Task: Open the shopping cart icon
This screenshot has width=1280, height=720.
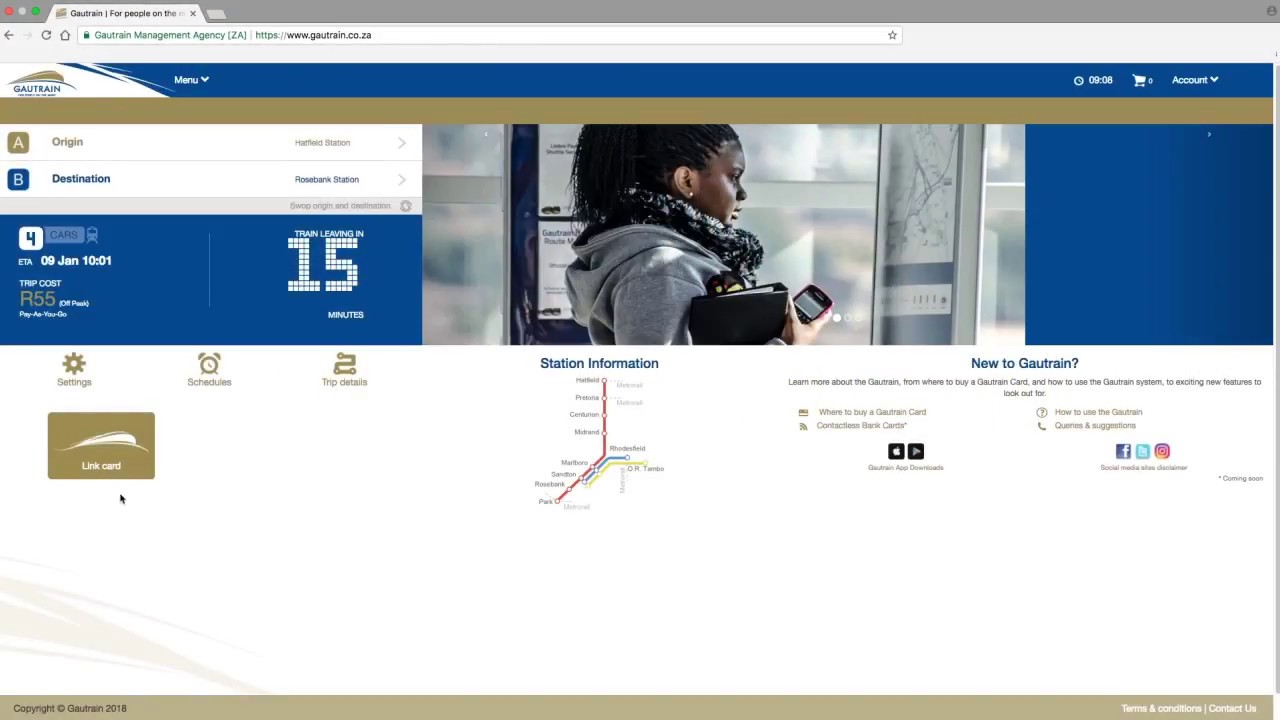Action: [x=1139, y=80]
